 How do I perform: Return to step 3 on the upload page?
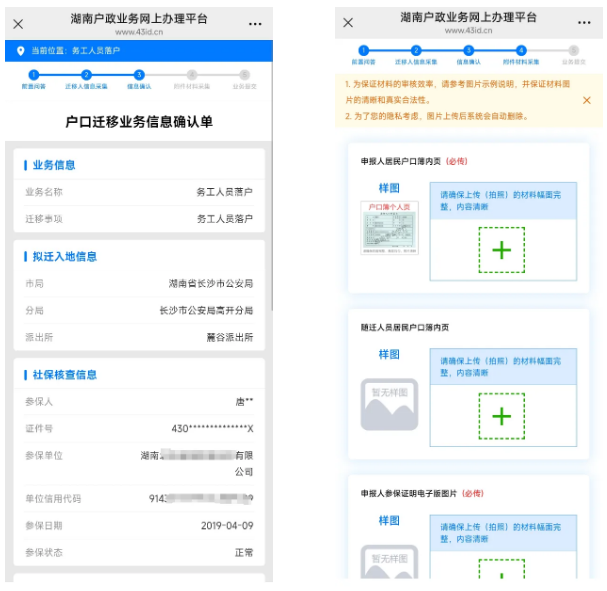(468, 50)
